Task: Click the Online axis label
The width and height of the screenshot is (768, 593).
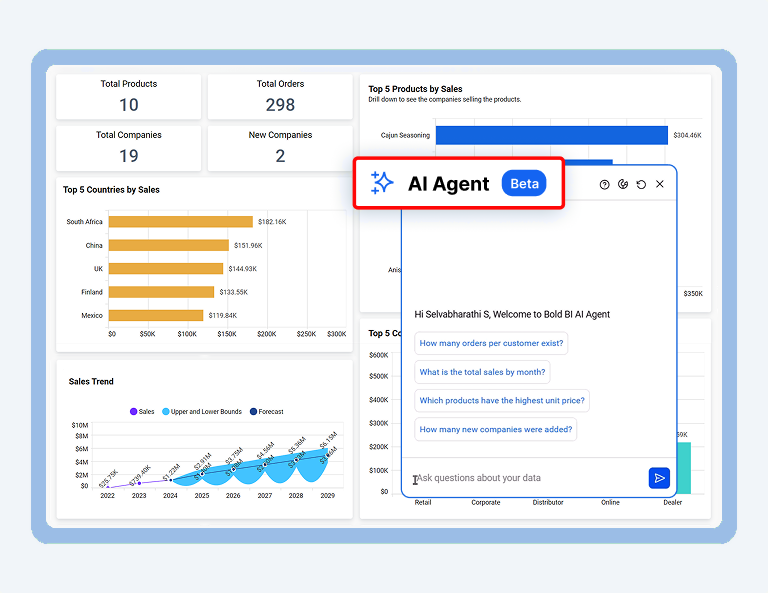Action: 610,502
